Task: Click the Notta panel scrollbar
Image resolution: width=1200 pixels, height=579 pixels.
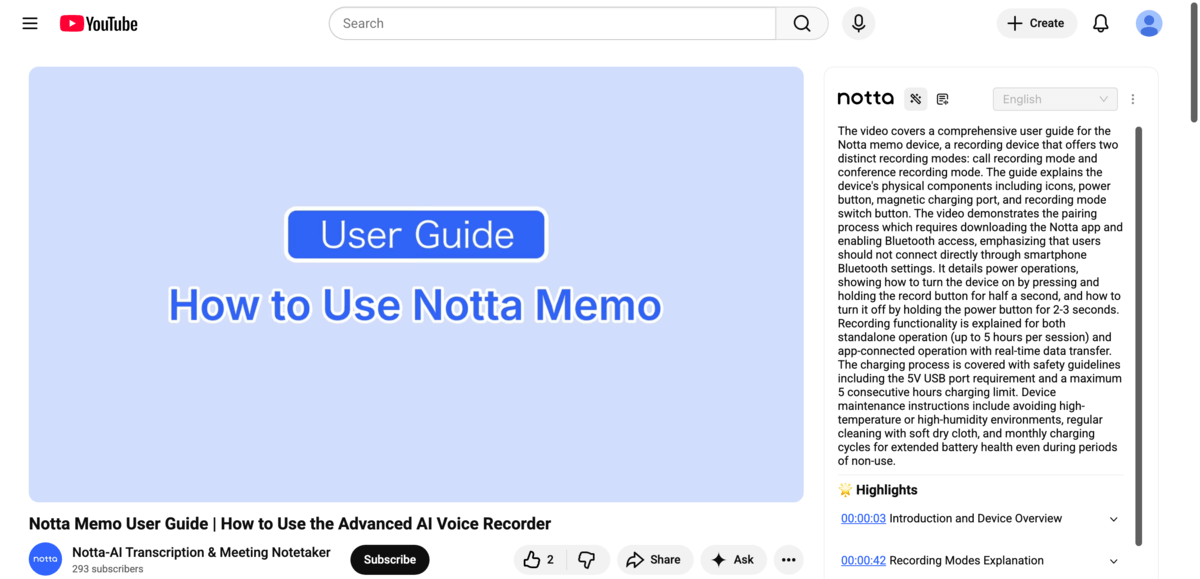Action: click(1139, 335)
